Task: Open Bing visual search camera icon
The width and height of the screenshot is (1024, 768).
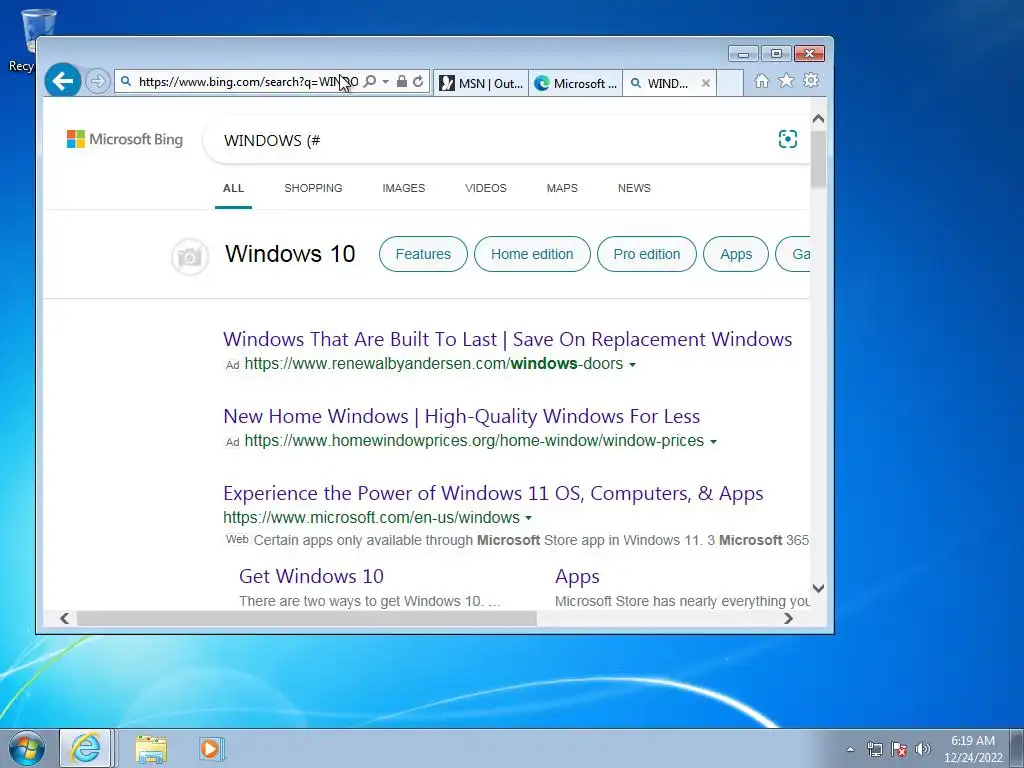Action: click(788, 139)
